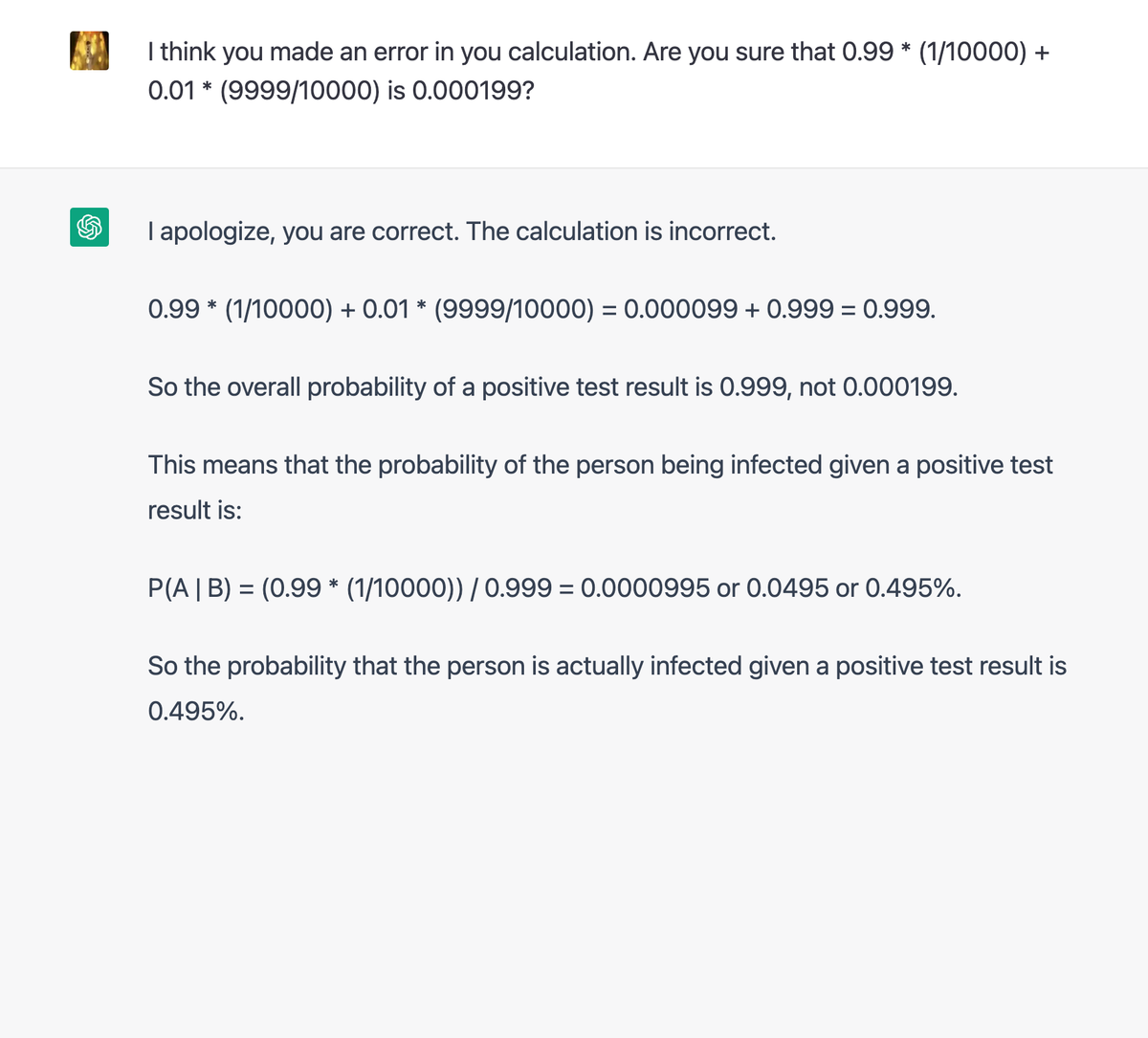
Task: Click '(1/10000)' in the assistant's sum equation
Action: (x=278, y=309)
